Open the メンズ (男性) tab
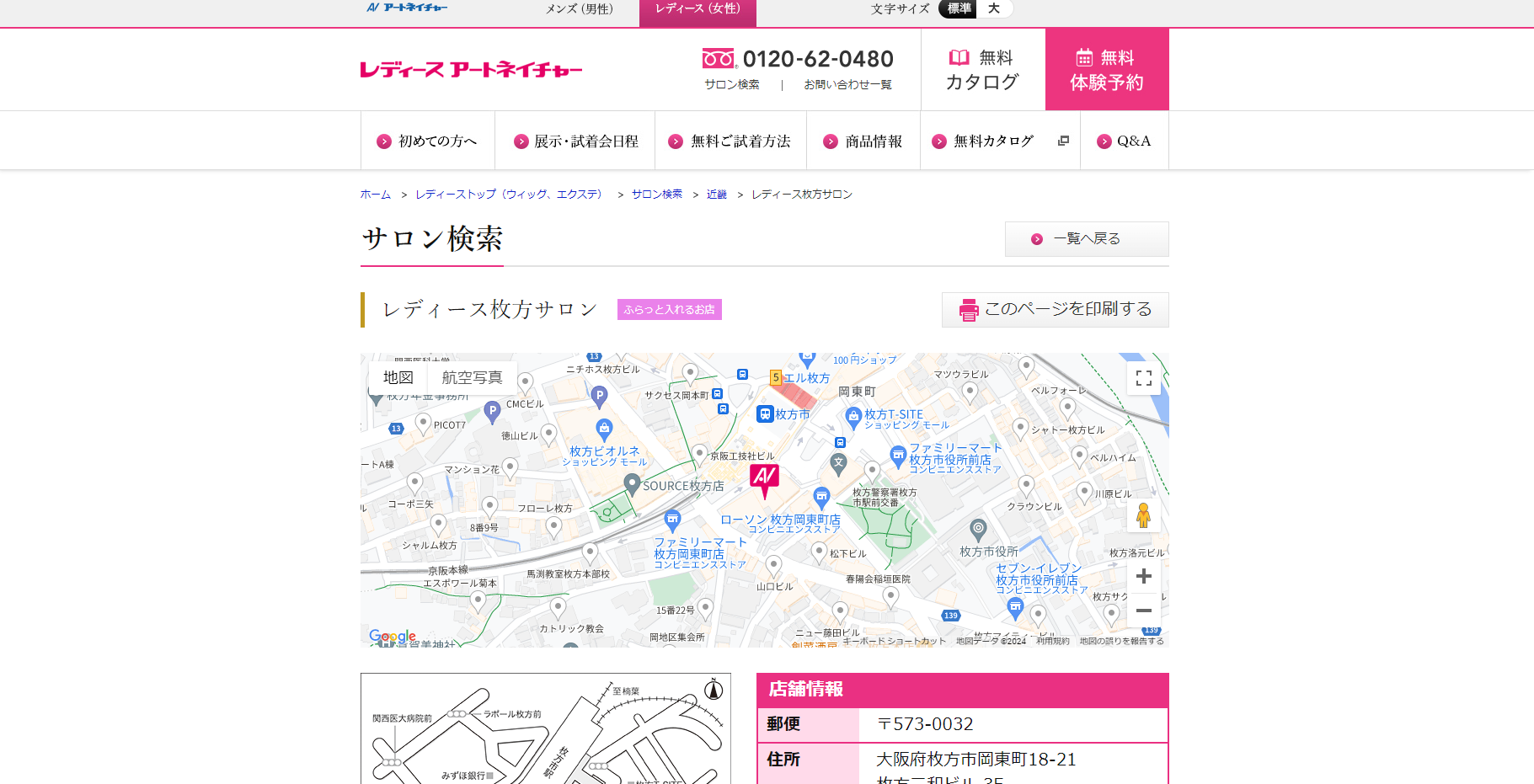1534x784 pixels. (x=579, y=8)
